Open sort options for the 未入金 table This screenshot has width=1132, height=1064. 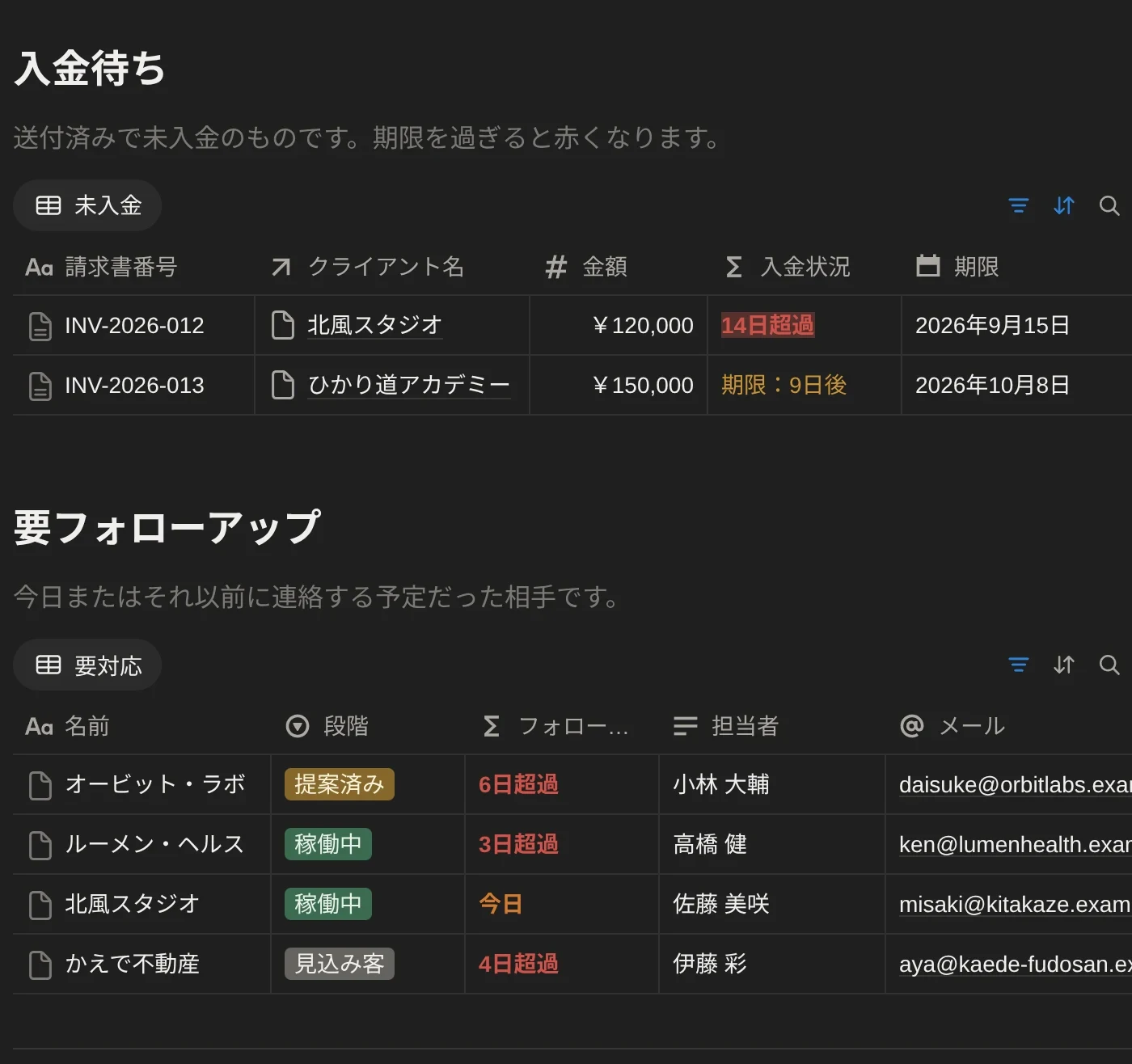(1064, 205)
